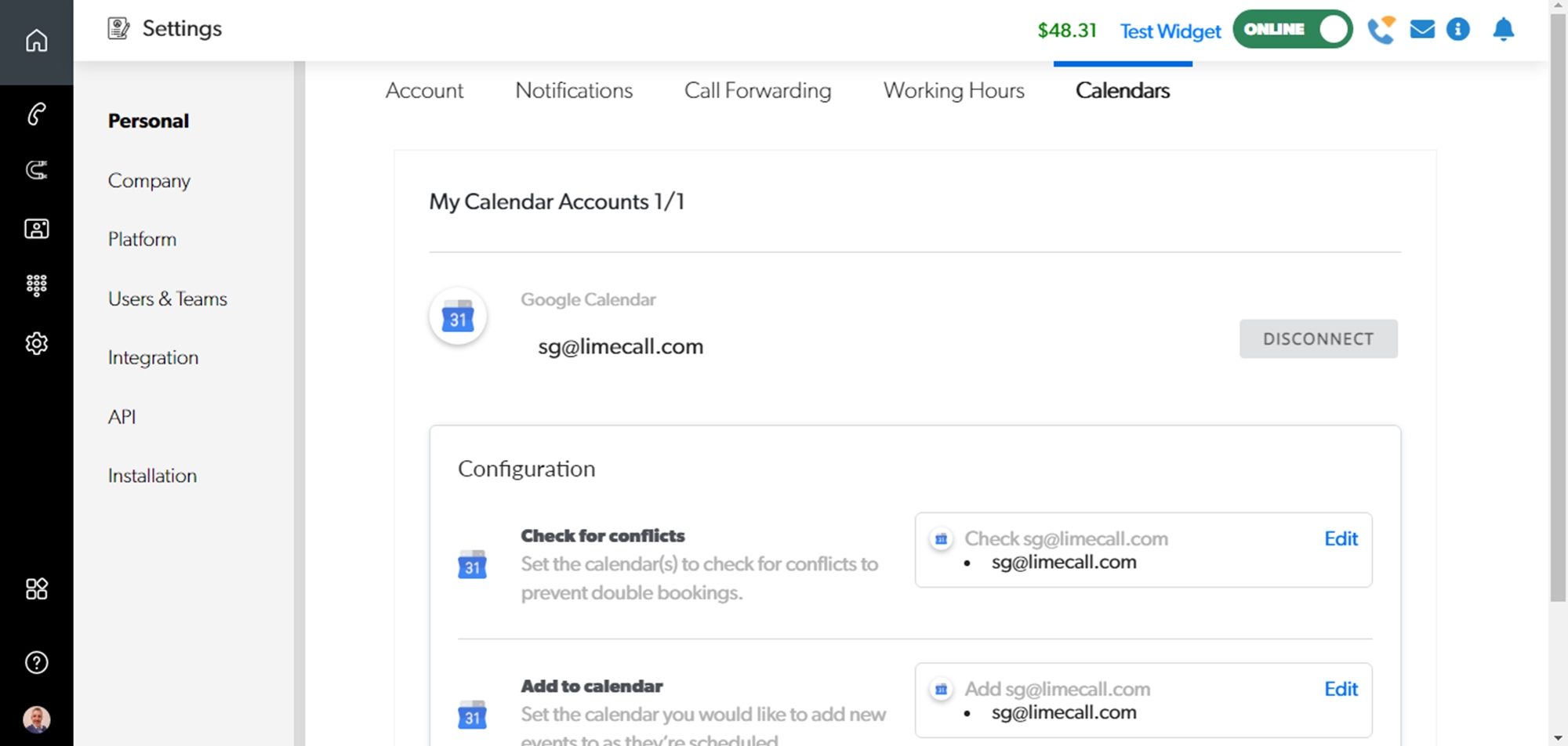Click the settings gear icon in sidebar
The image size is (1568, 746).
tap(36, 343)
